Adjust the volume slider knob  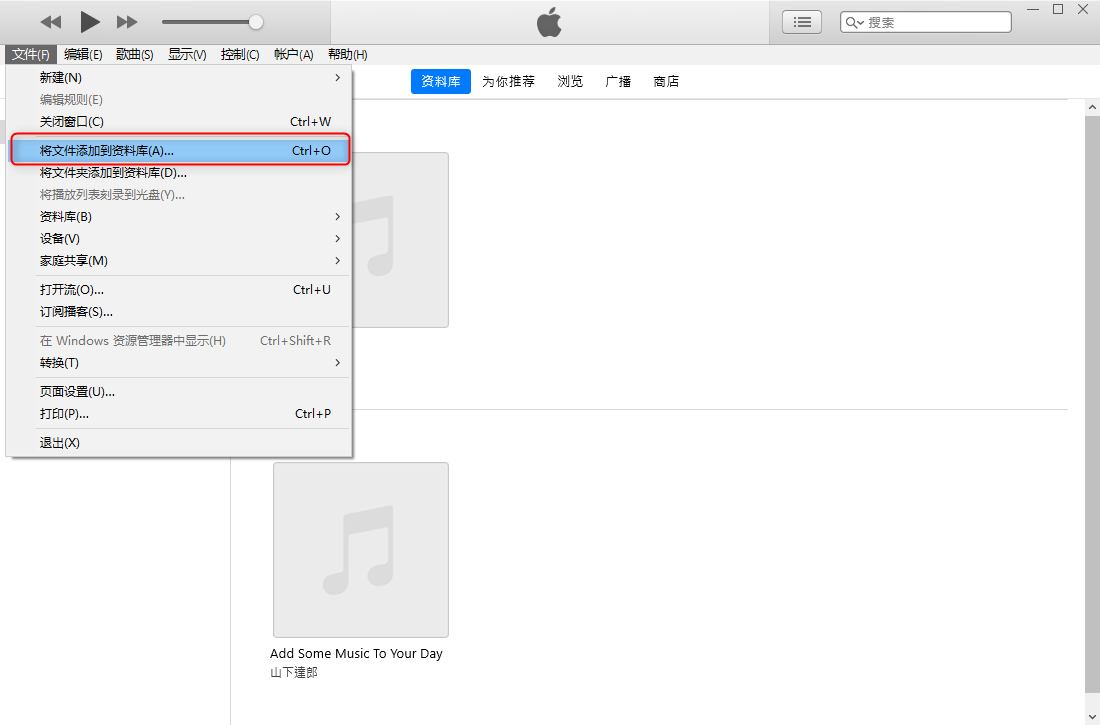(256, 22)
